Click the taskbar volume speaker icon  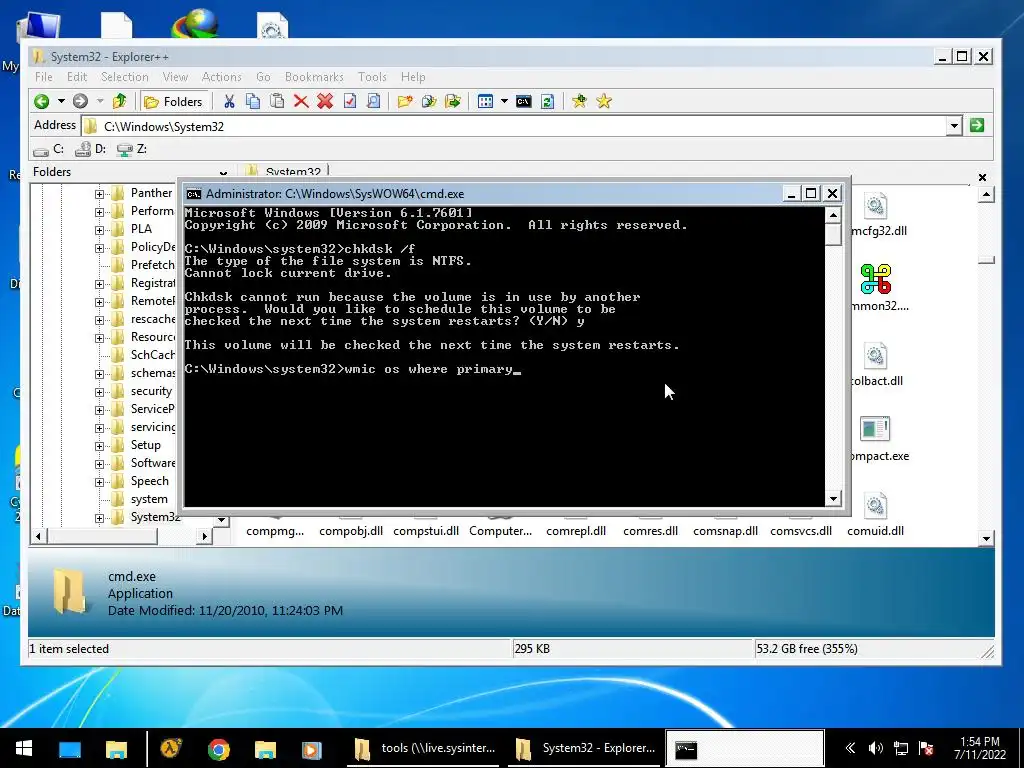tap(875, 748)
